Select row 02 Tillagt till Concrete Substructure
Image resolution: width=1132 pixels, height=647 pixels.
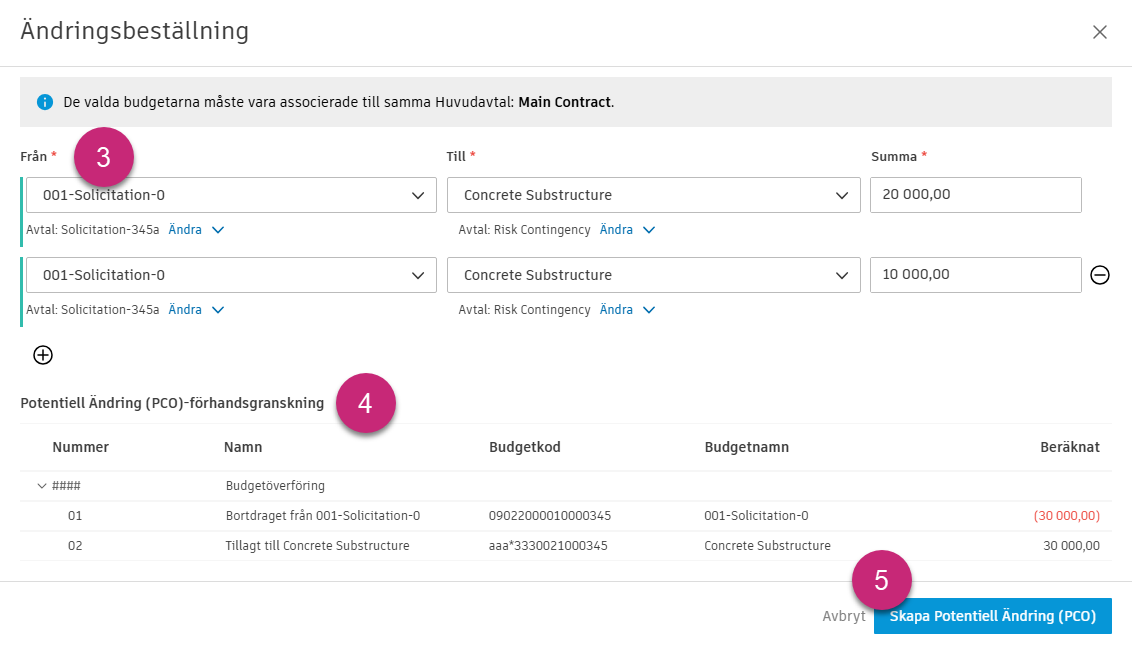[318, 546]
